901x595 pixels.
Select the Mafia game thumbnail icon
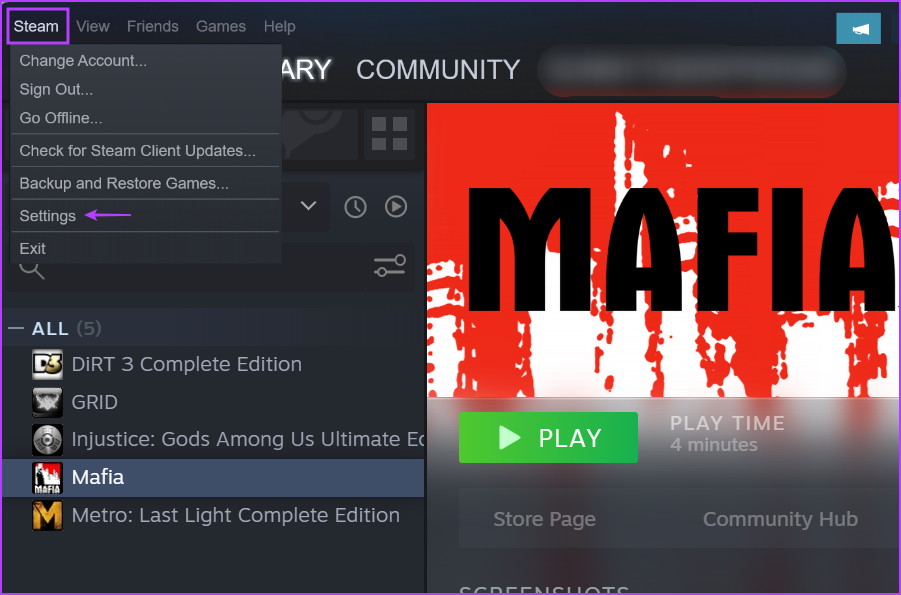pyautogui.click(x=47, y=477)
